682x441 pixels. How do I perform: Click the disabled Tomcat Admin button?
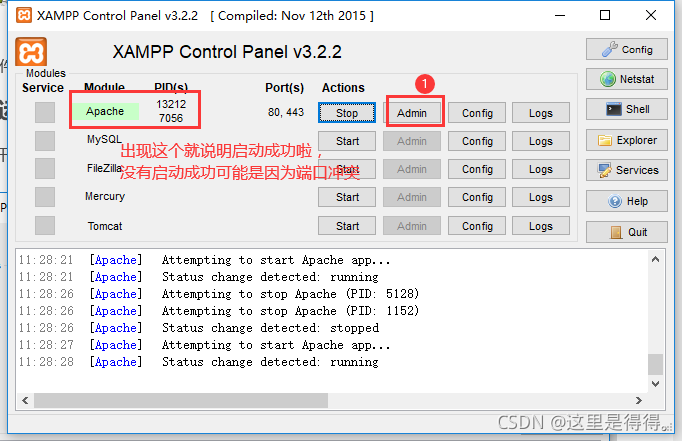pos(412,226)
